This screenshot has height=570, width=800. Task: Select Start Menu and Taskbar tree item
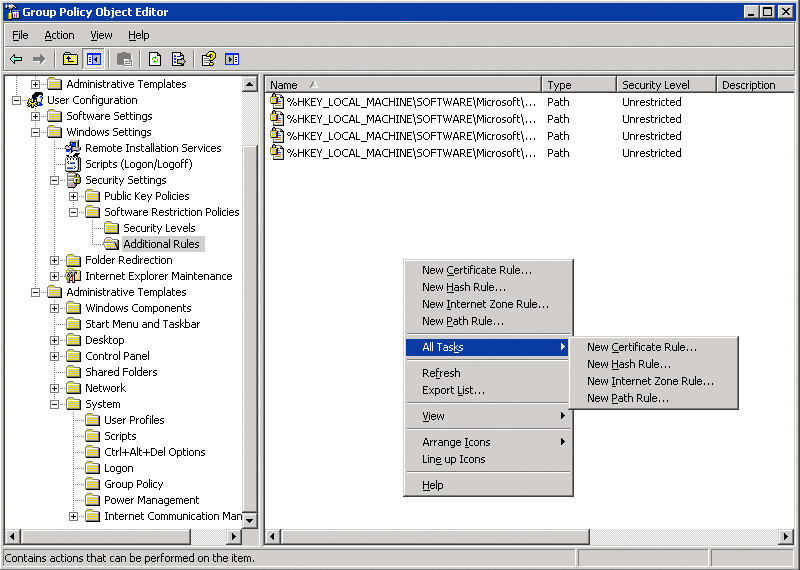[142, 324]
